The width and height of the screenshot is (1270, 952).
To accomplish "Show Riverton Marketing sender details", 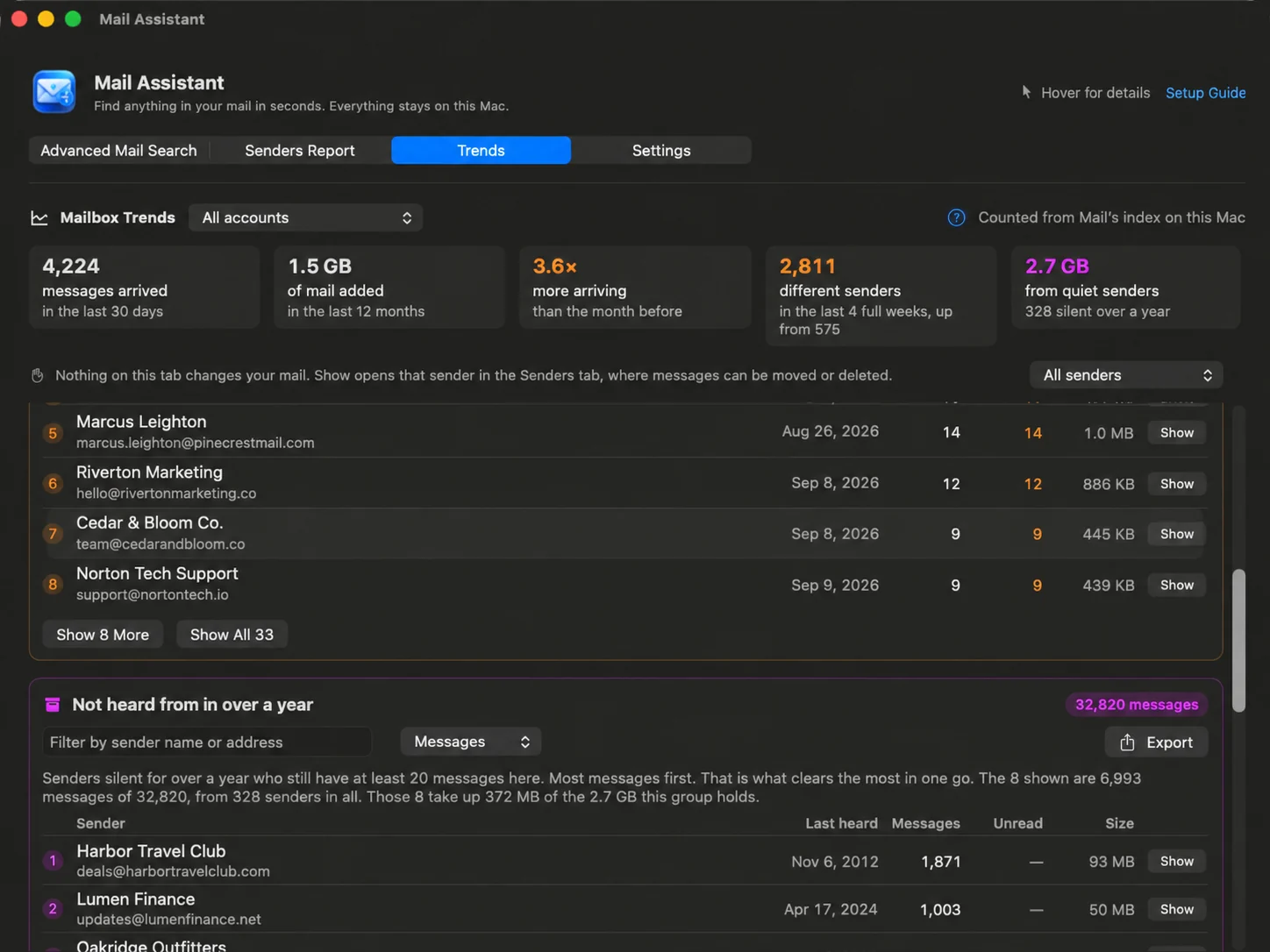I will point(1177,484).
